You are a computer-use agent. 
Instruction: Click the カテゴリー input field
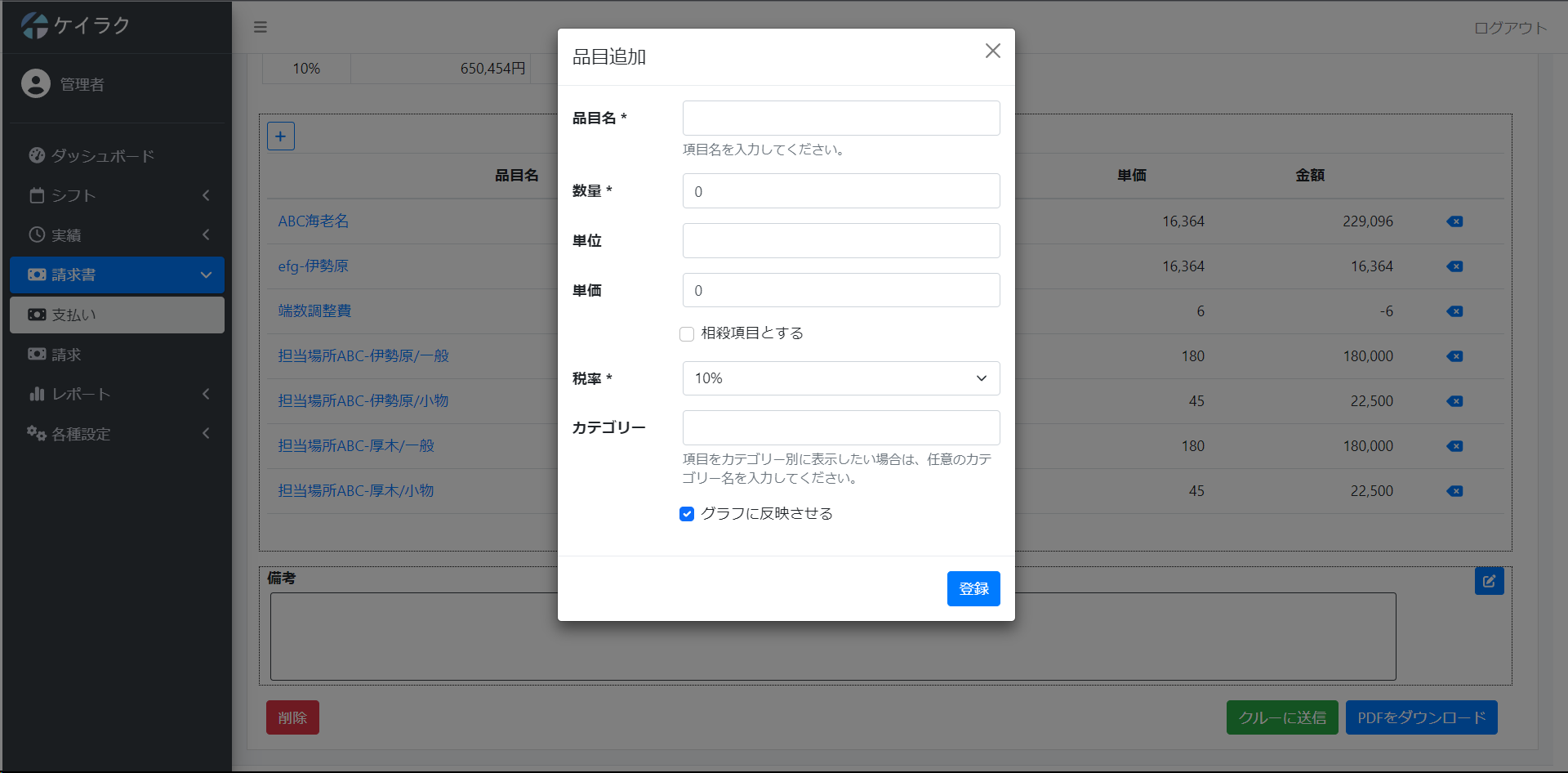pyautogui.click(x=841, y=428)
